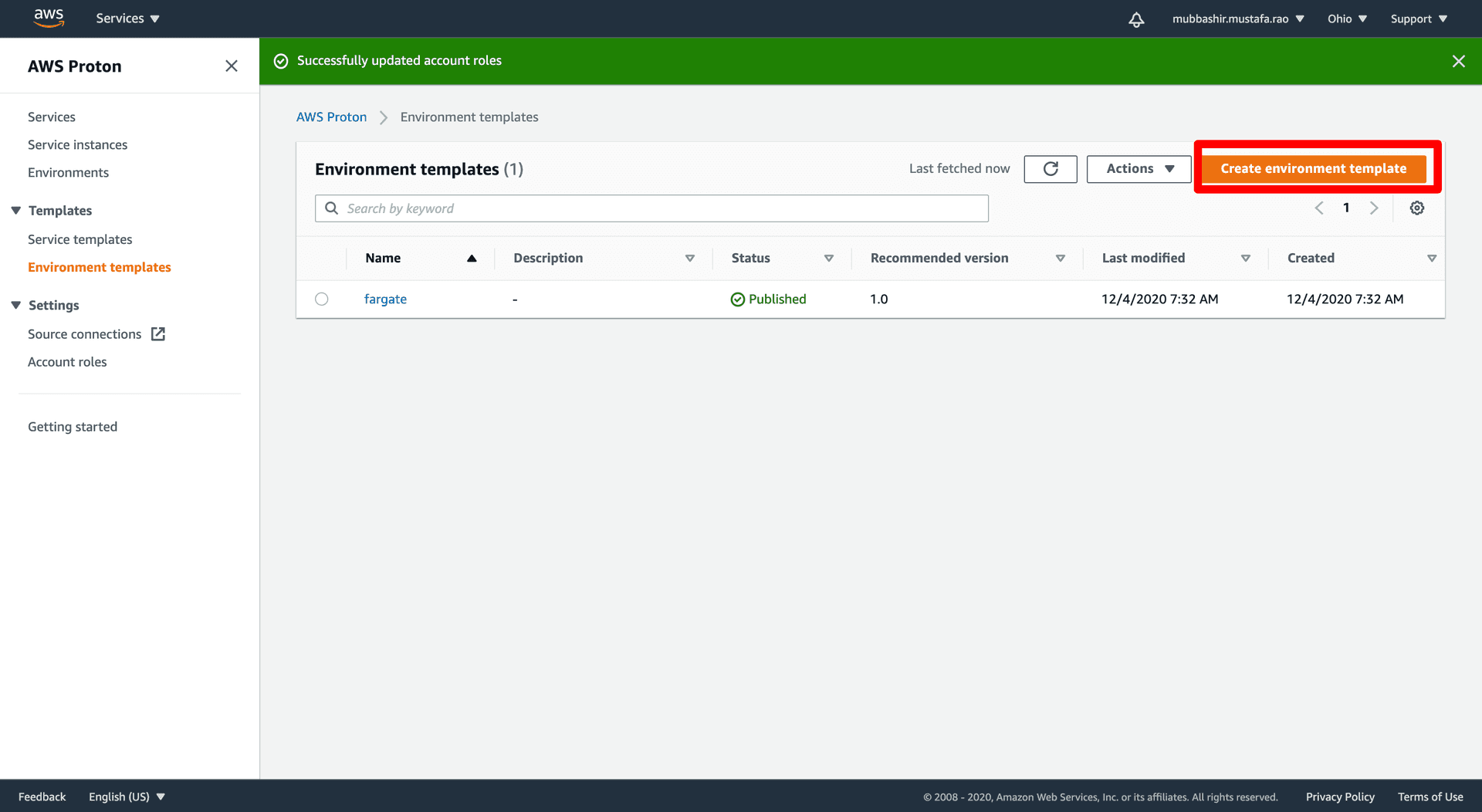Sort by Last modified column arrow
Image resolution: width=1482 pixels, height=812 pixels.
(1246, 259)
